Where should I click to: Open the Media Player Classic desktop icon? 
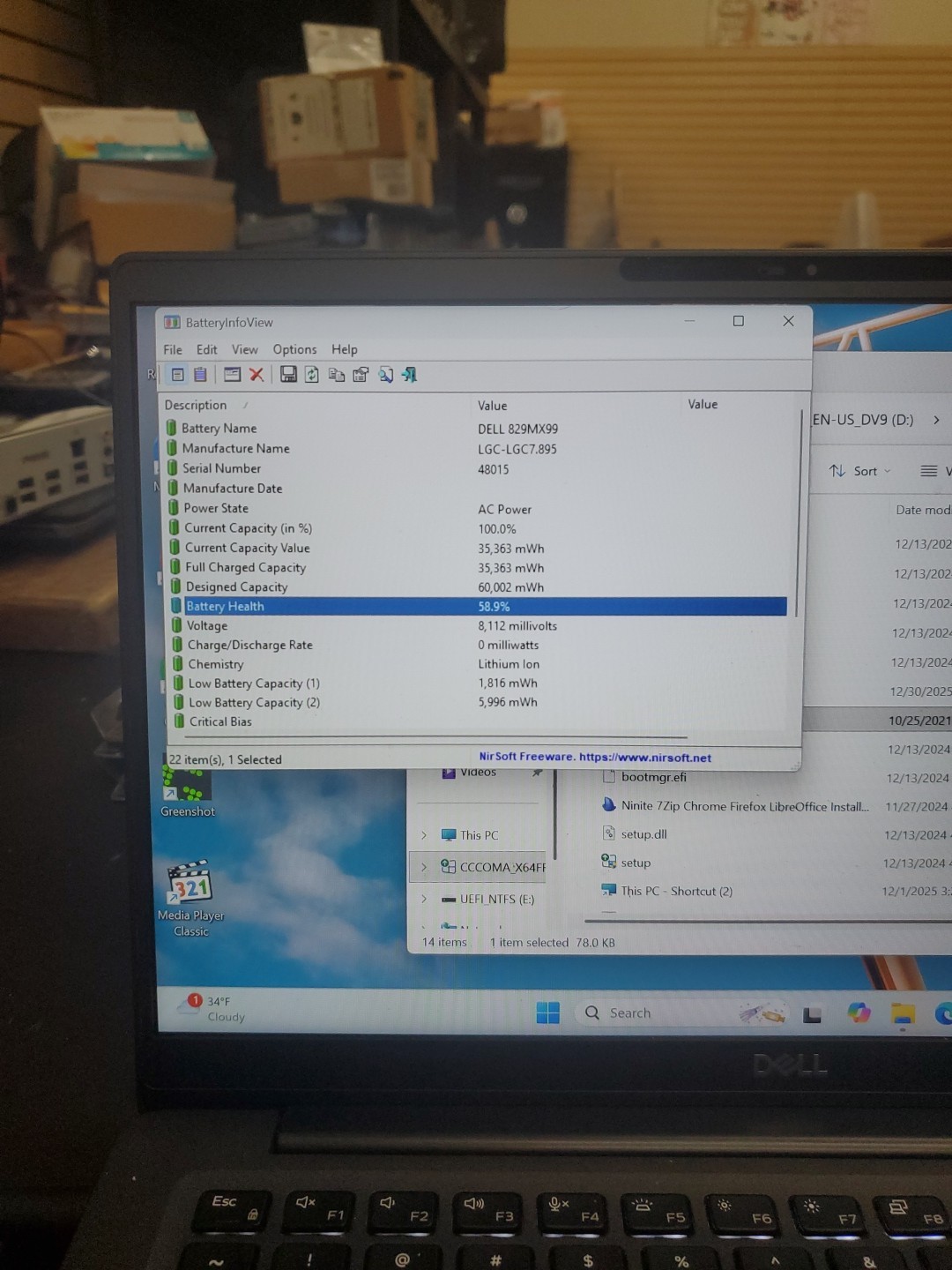coord(191,898)
